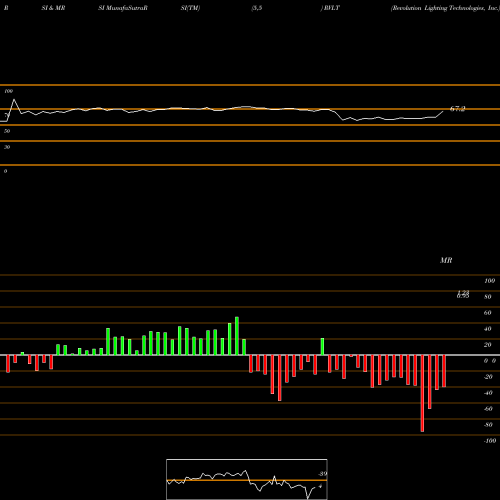The height and width of the screenshot is (500, 500).
Task: Click the isolated green bar among red bars
Action: [323, 347]
